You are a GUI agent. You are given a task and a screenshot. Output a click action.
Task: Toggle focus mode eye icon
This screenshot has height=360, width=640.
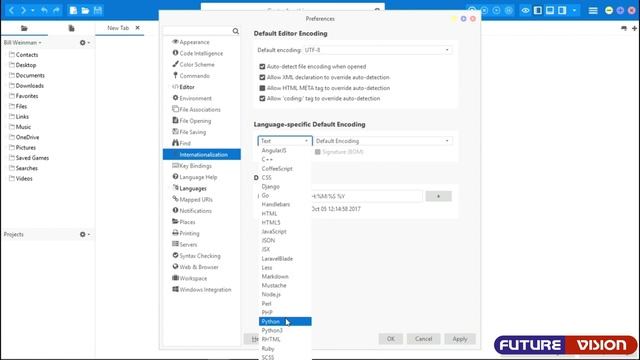[x=525, y=10]
